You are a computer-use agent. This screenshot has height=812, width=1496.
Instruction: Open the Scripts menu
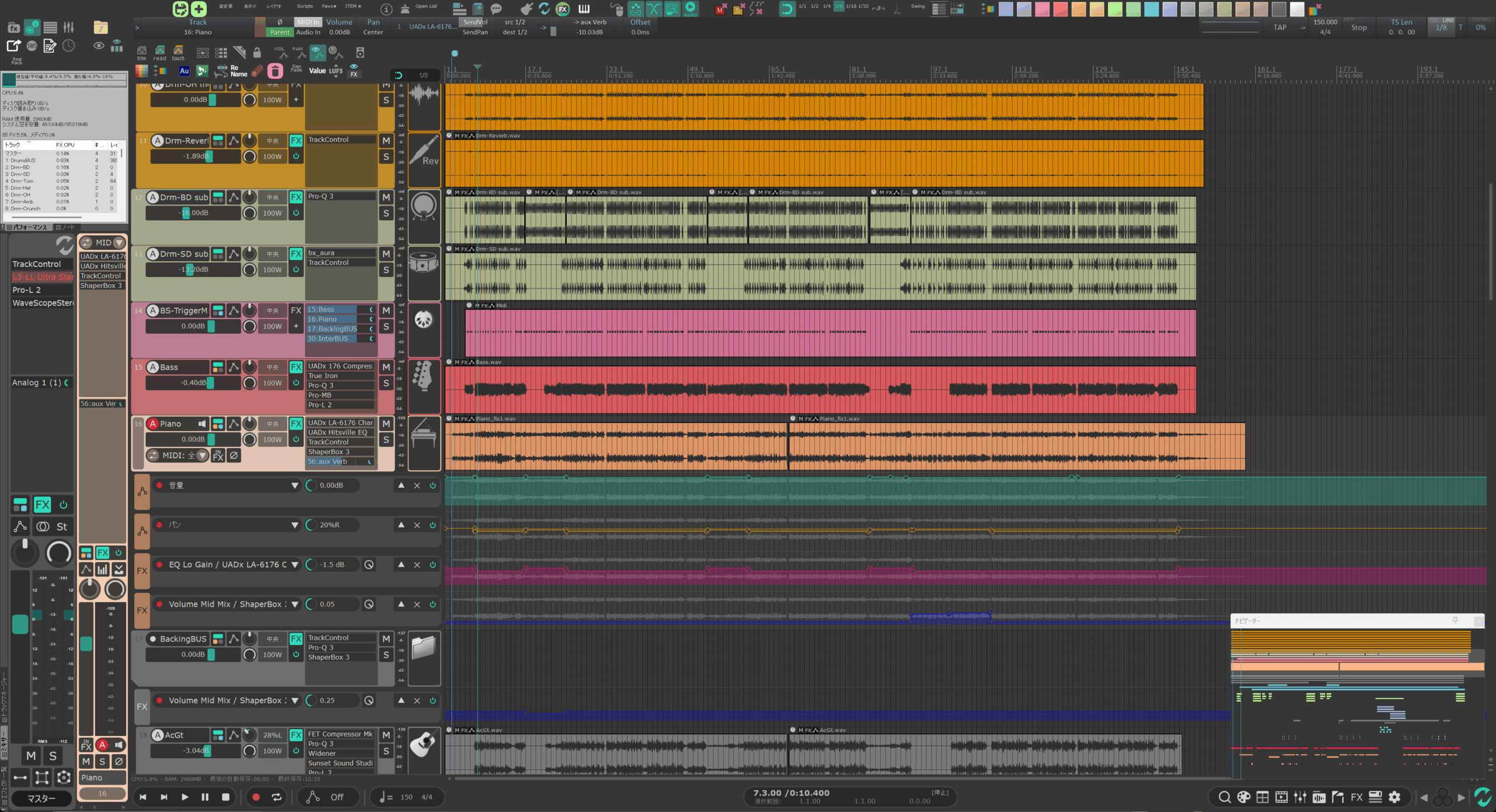coord(304,6)
